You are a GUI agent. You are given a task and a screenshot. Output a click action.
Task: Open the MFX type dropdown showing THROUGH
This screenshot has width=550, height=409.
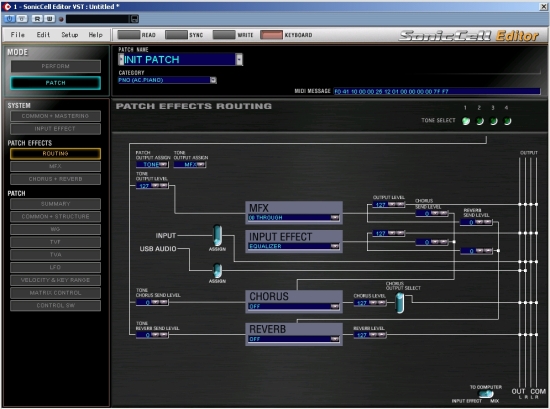pyautogui.click(x=335, y=217)
